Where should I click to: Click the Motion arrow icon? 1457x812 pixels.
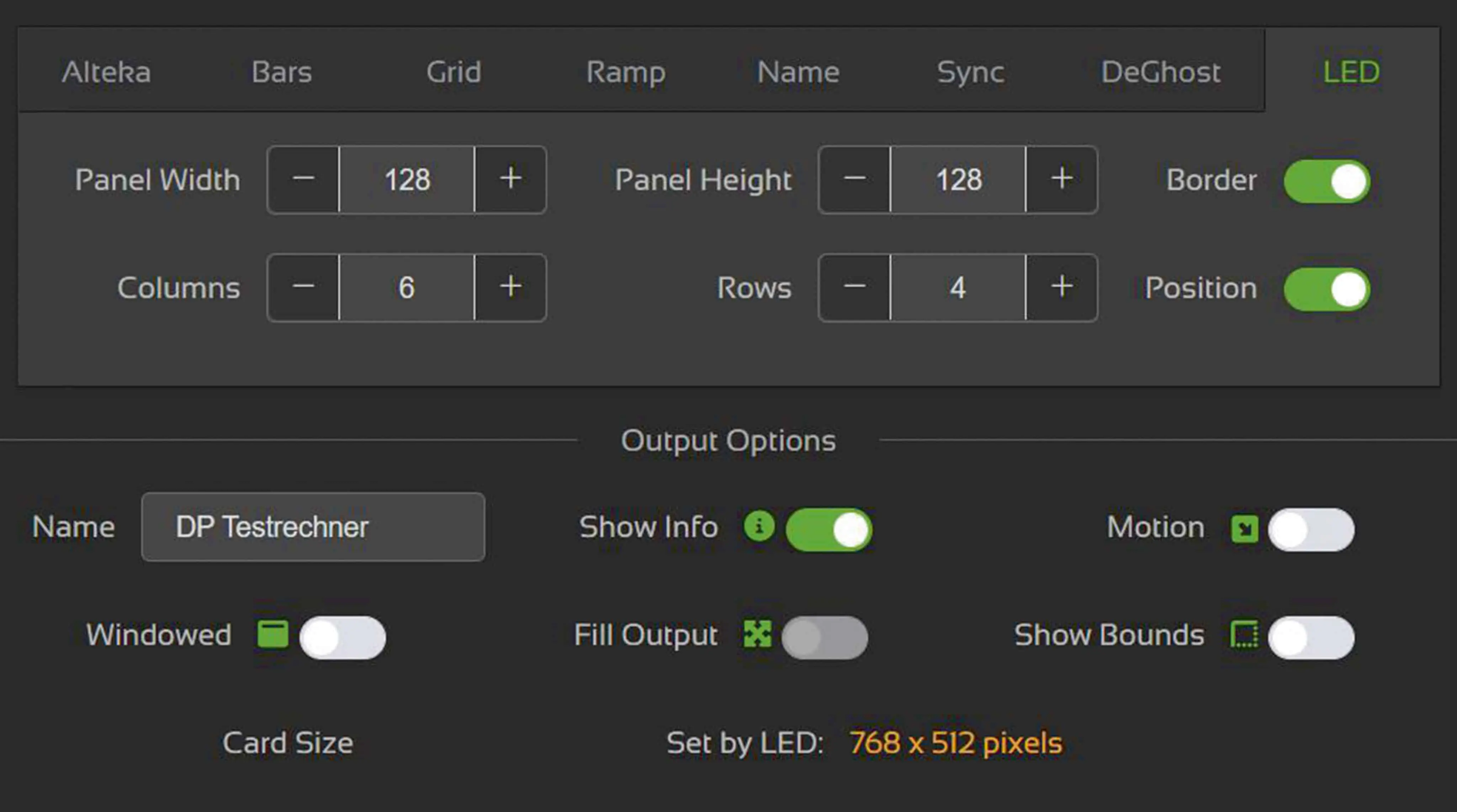pos(1244,529)
